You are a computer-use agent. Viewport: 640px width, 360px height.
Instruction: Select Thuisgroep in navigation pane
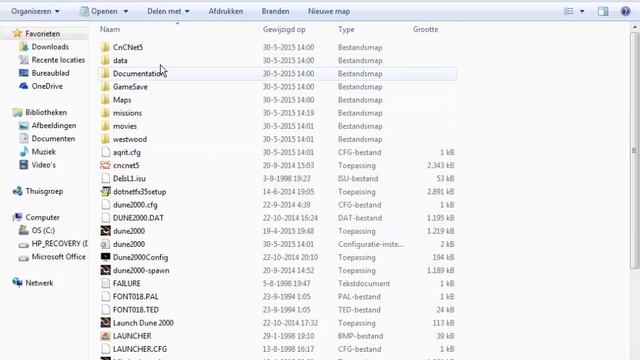coord(44,191)
